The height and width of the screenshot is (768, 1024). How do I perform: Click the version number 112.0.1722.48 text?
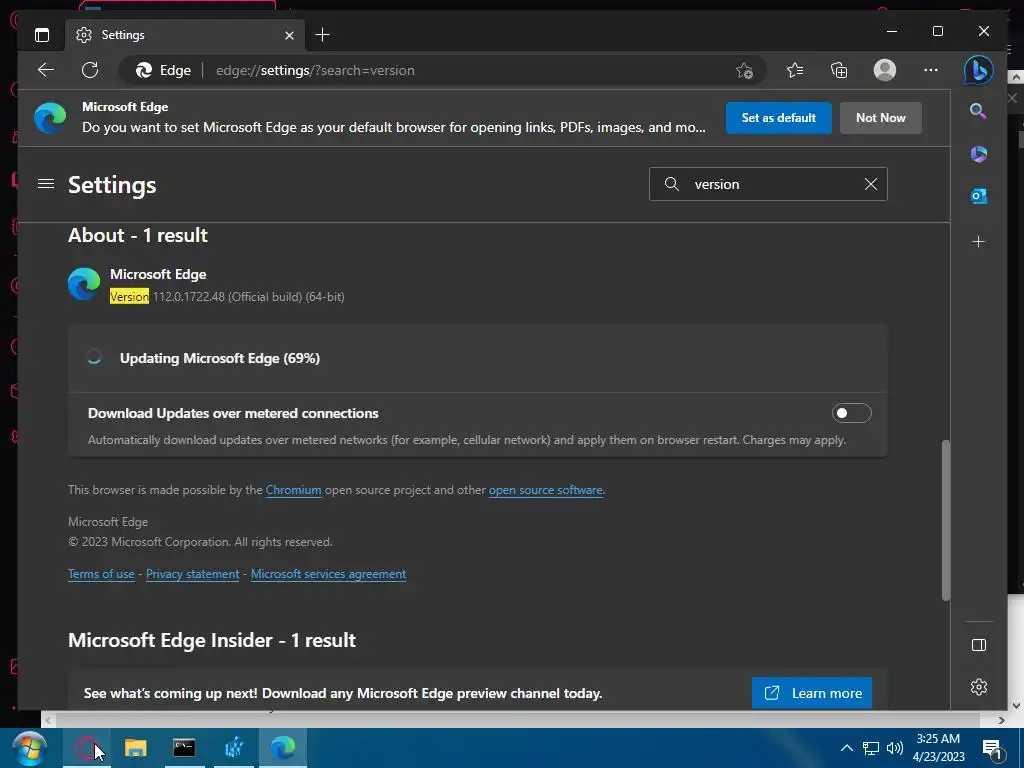coord(189,296)
